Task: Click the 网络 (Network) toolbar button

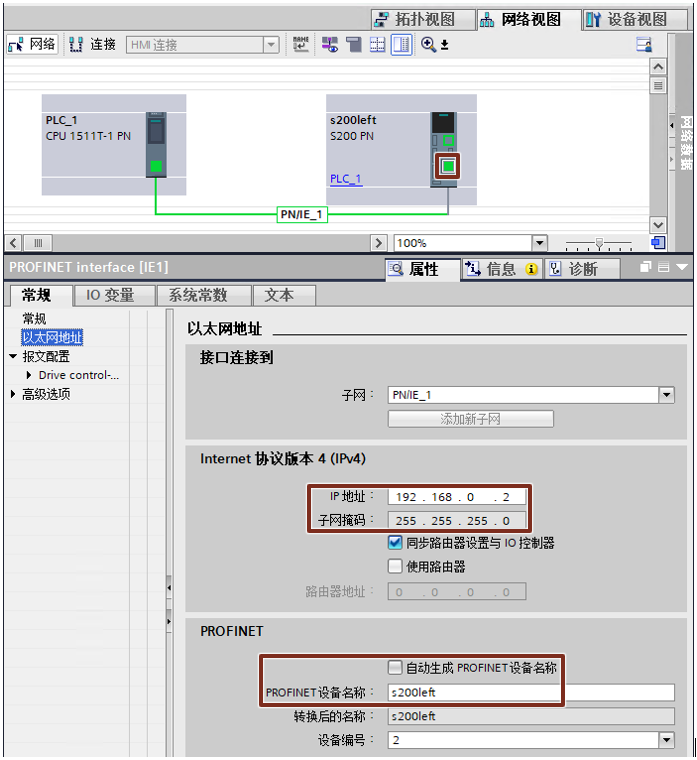Action: coord(32,44)
